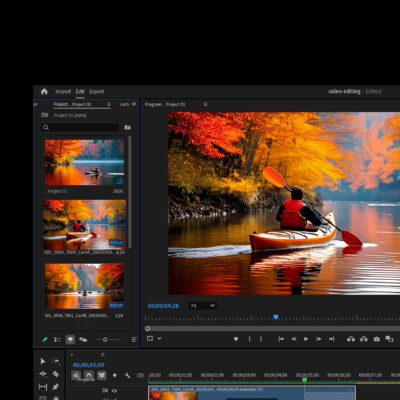Play the sequence in Program monitor
The width and height of the screenshot is (400, 400).
click(x=306, y=339)
